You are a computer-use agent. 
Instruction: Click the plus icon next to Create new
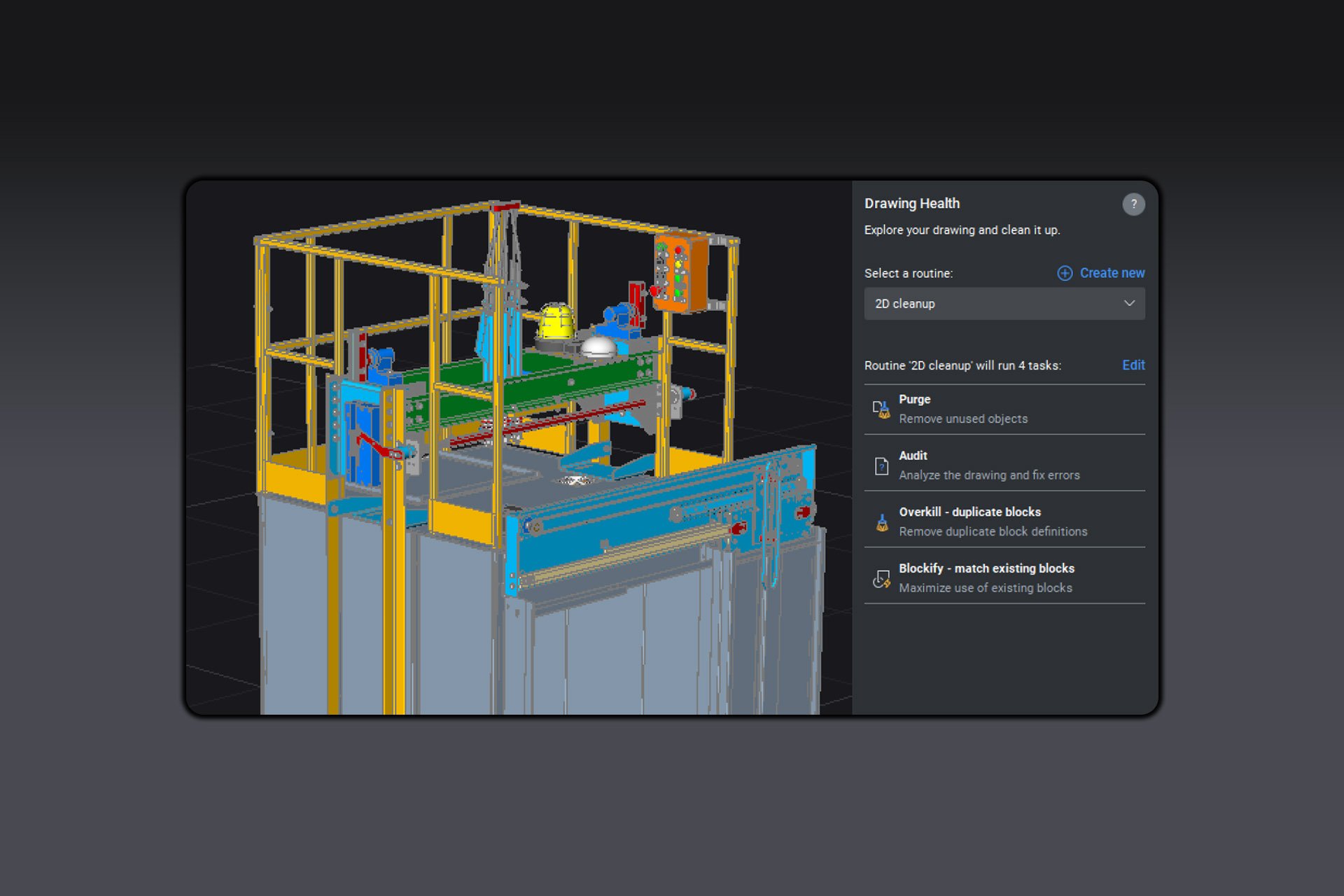click(x=1063, y=273)
